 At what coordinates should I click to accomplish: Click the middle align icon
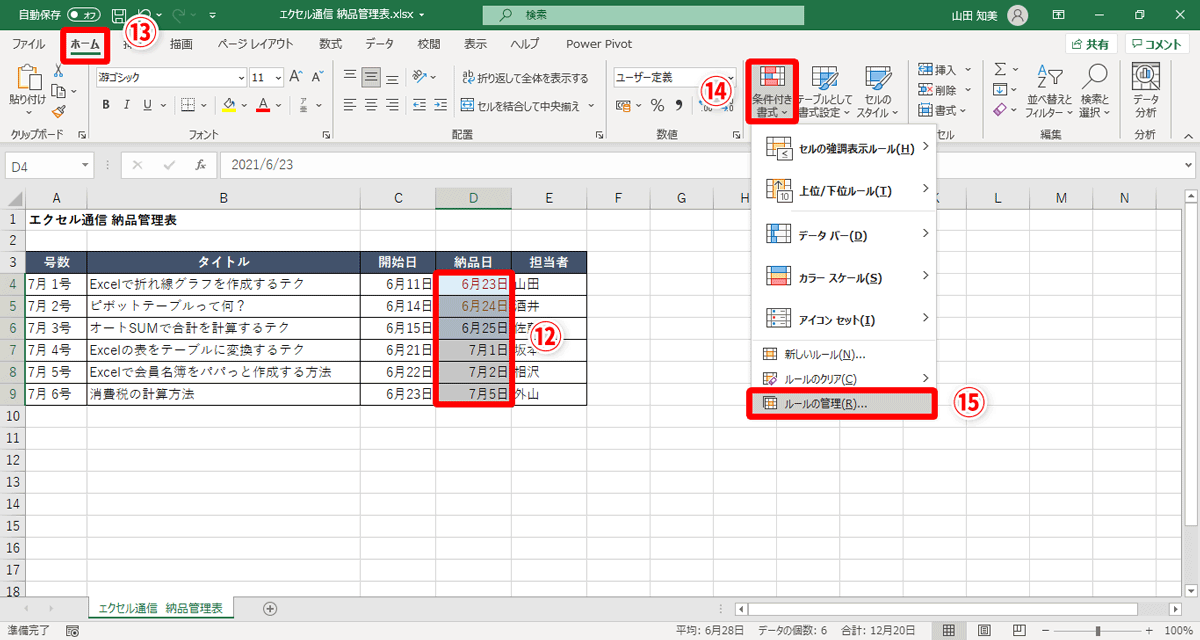[372, 77]
